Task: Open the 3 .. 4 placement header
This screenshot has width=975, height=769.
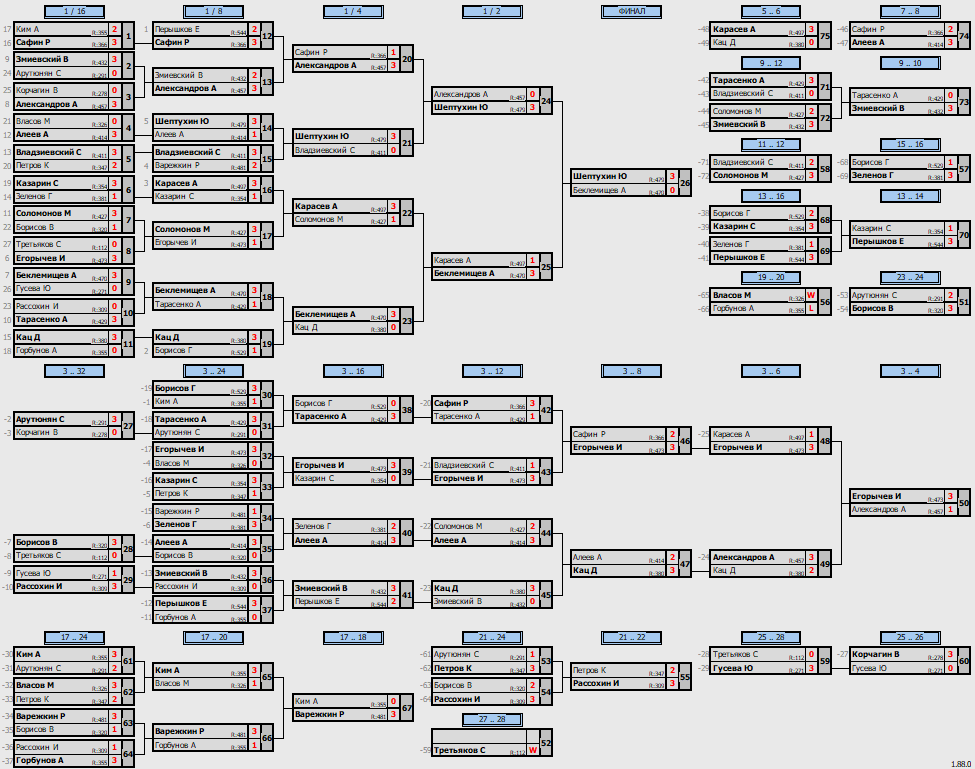Action: (910, 371)
